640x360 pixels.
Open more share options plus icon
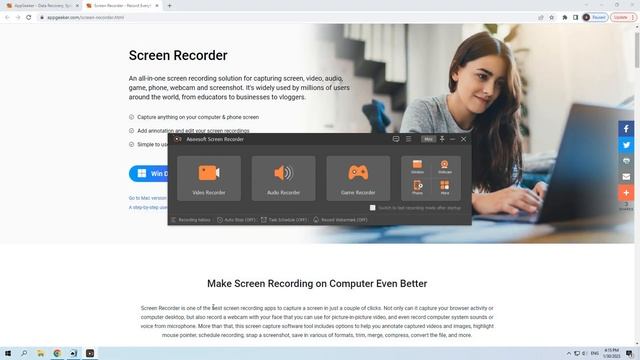(626, 193)
